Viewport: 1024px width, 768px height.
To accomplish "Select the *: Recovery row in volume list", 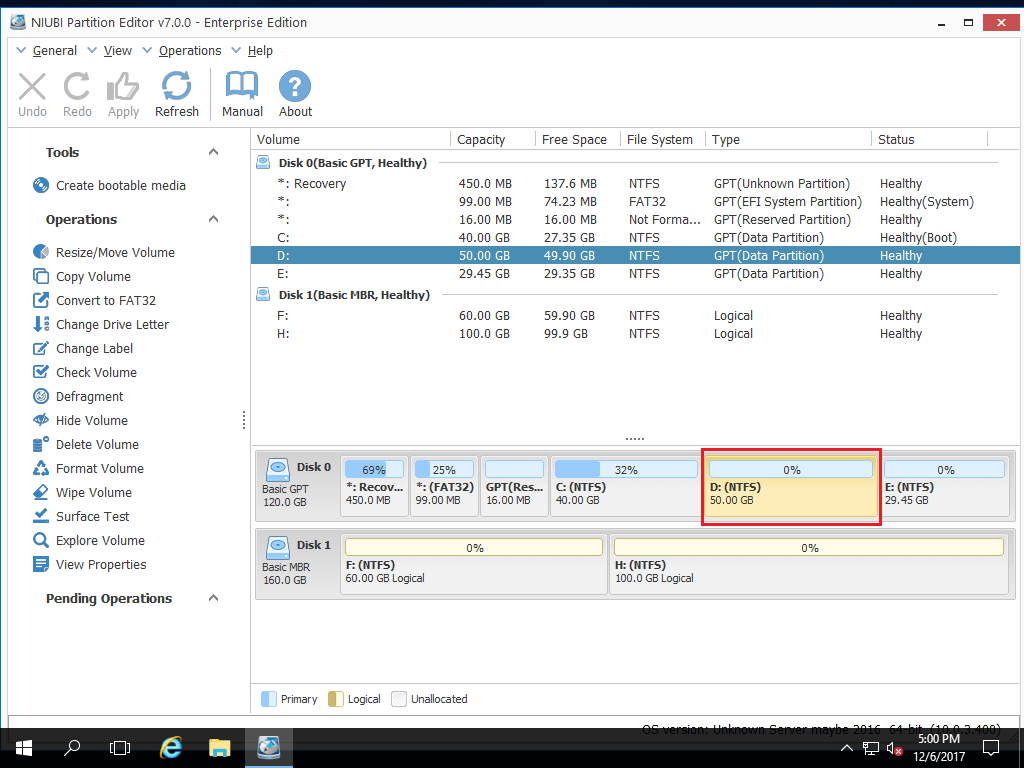I will coord(635,184).
